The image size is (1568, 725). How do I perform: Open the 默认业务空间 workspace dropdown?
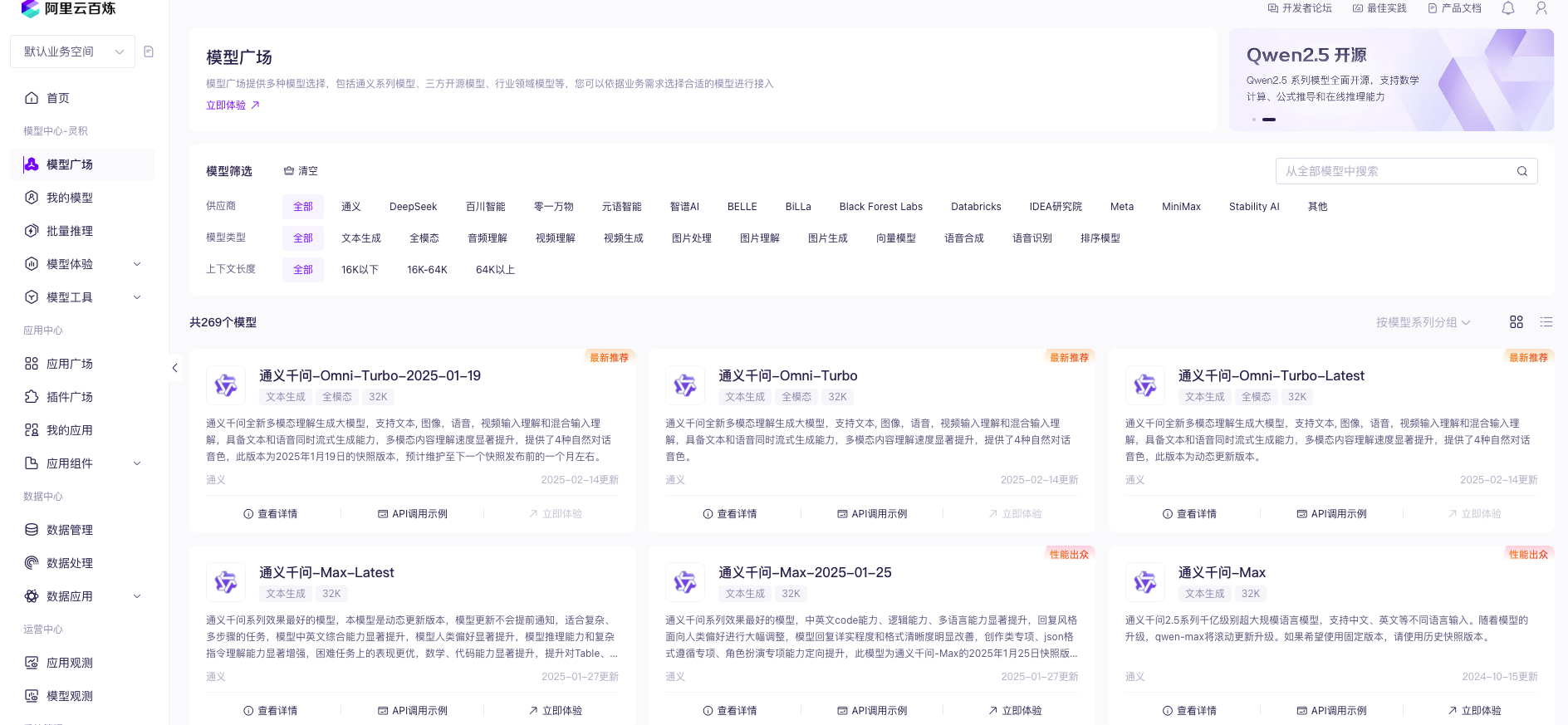coord(73,51)
